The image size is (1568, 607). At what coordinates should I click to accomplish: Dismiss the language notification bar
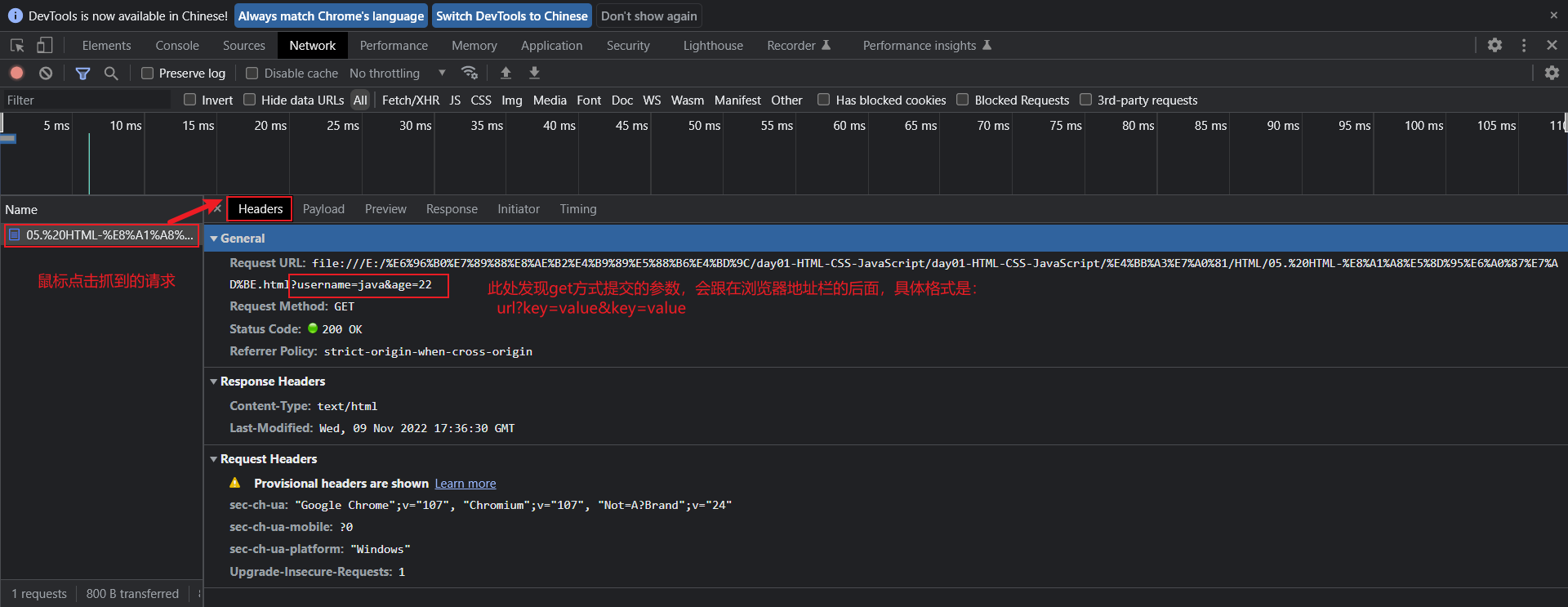click(x=1553, y=16)
